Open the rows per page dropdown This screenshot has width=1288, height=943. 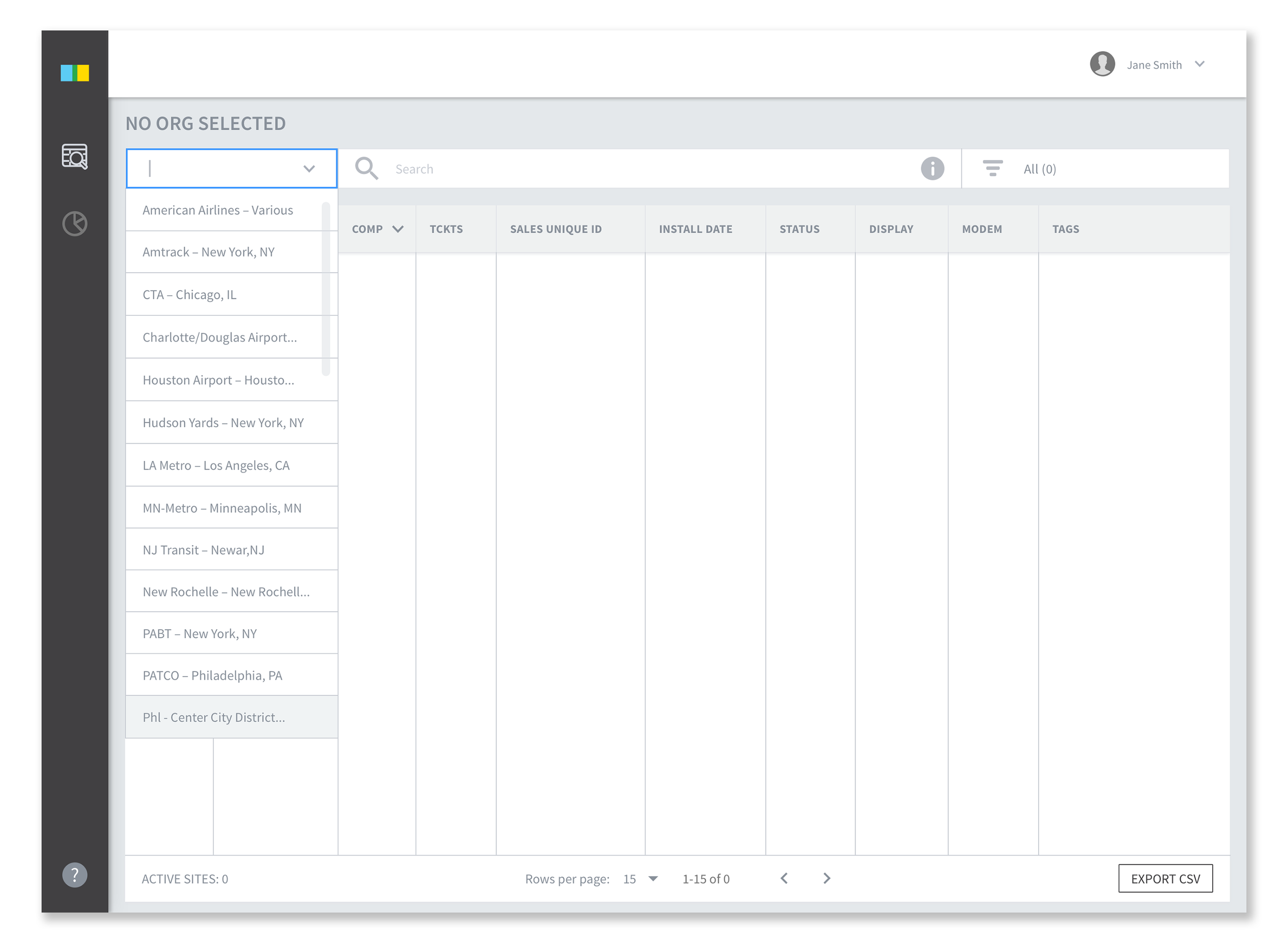[x=653, y=879]
